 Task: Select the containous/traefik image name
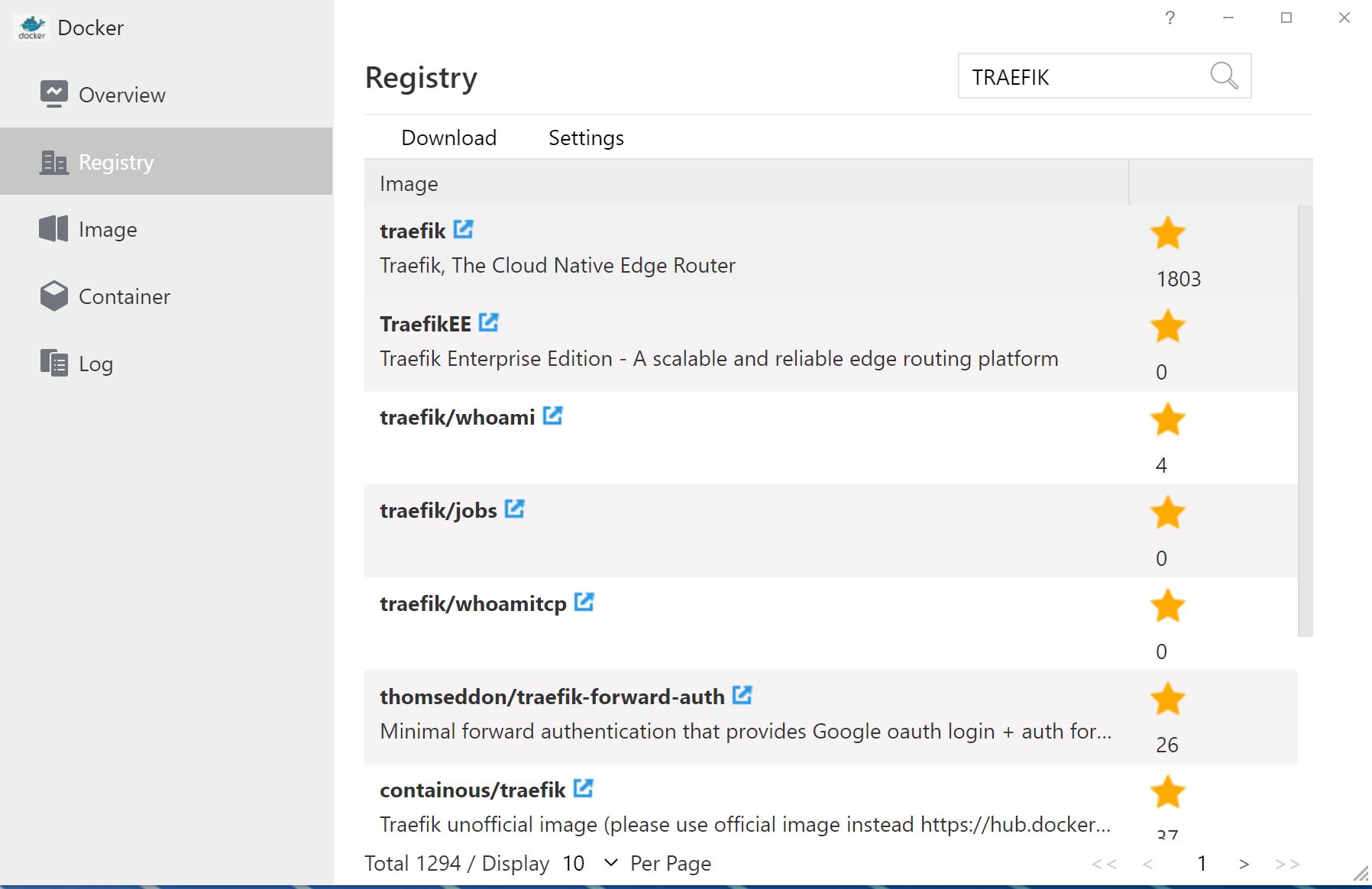pos(473,790)
